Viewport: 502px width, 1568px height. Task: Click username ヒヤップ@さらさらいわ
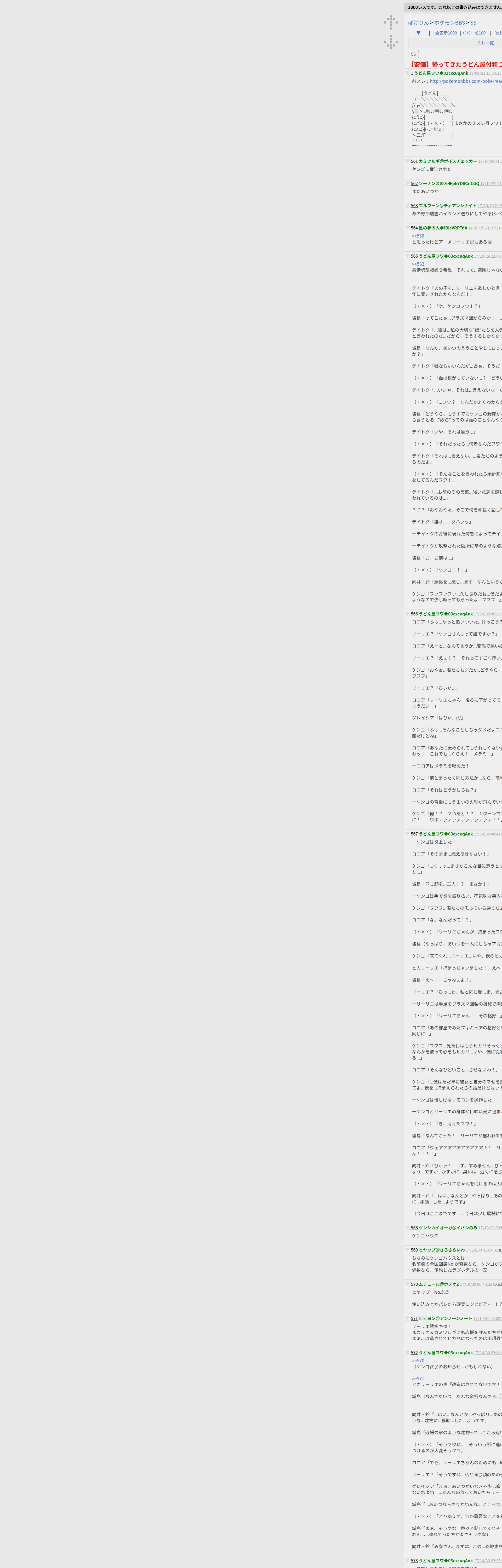click(442, 1250)
